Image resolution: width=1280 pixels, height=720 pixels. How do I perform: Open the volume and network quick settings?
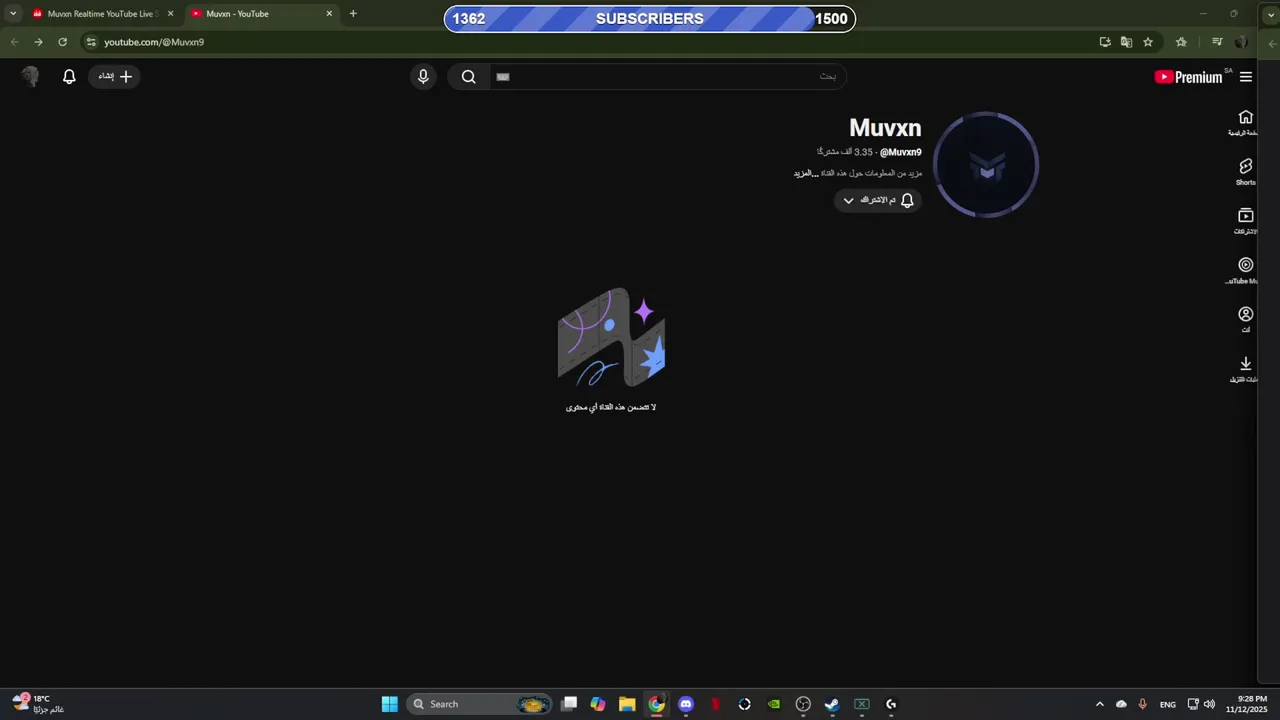tap(1201, 704)
